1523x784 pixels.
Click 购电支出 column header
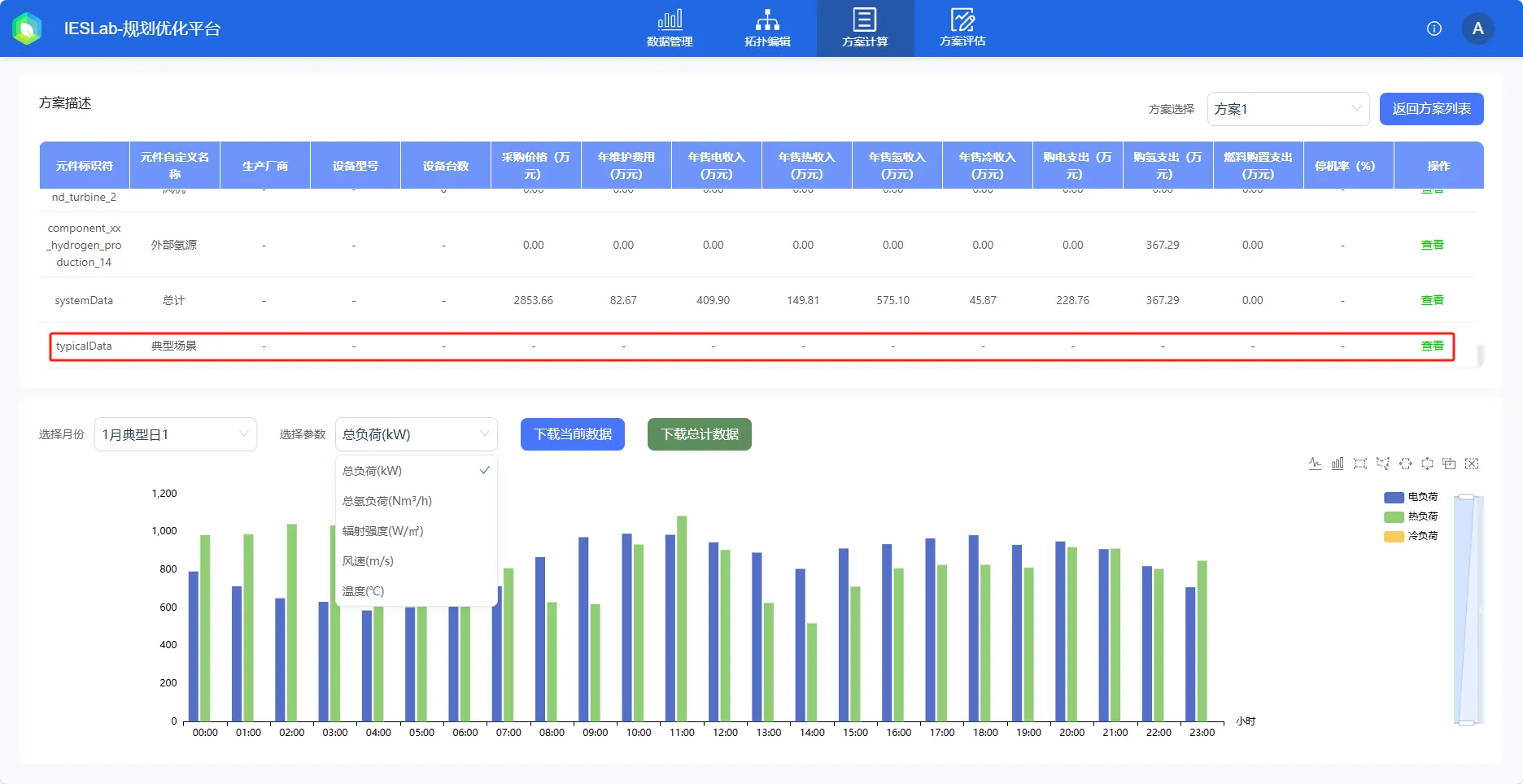[1078, 166]
